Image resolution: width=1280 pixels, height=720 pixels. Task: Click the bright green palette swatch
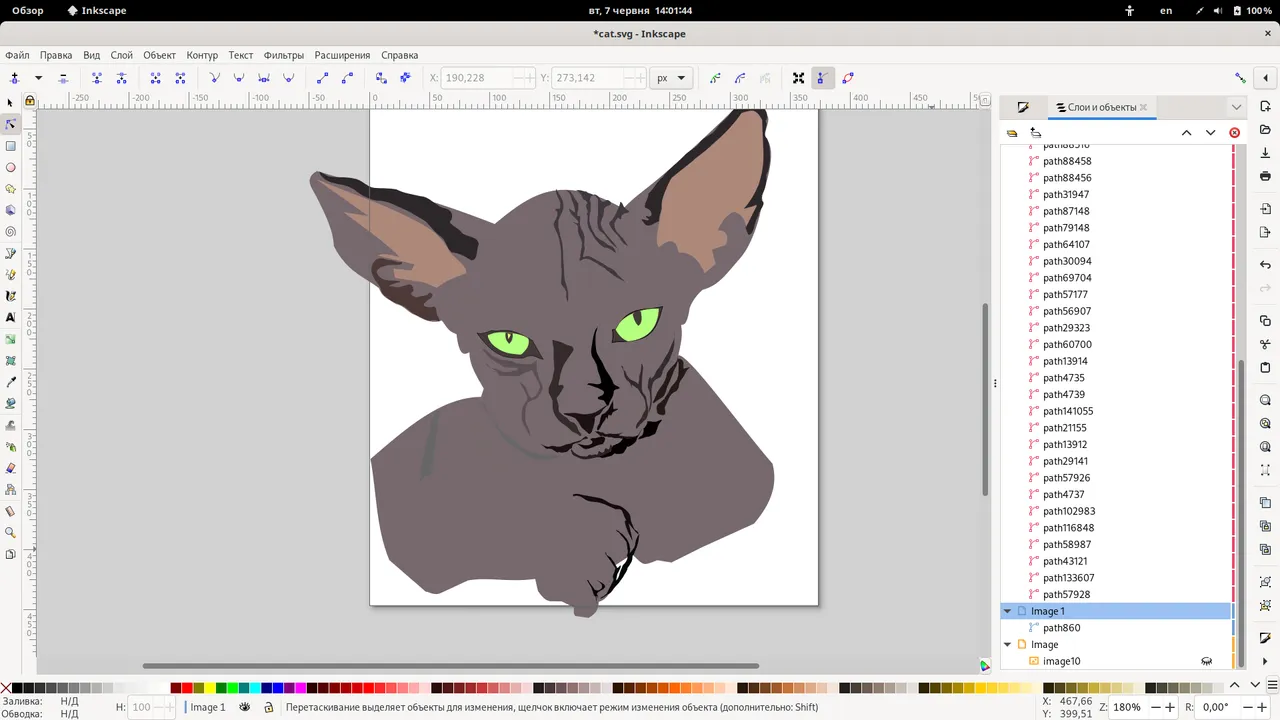[x=232, y=688]
